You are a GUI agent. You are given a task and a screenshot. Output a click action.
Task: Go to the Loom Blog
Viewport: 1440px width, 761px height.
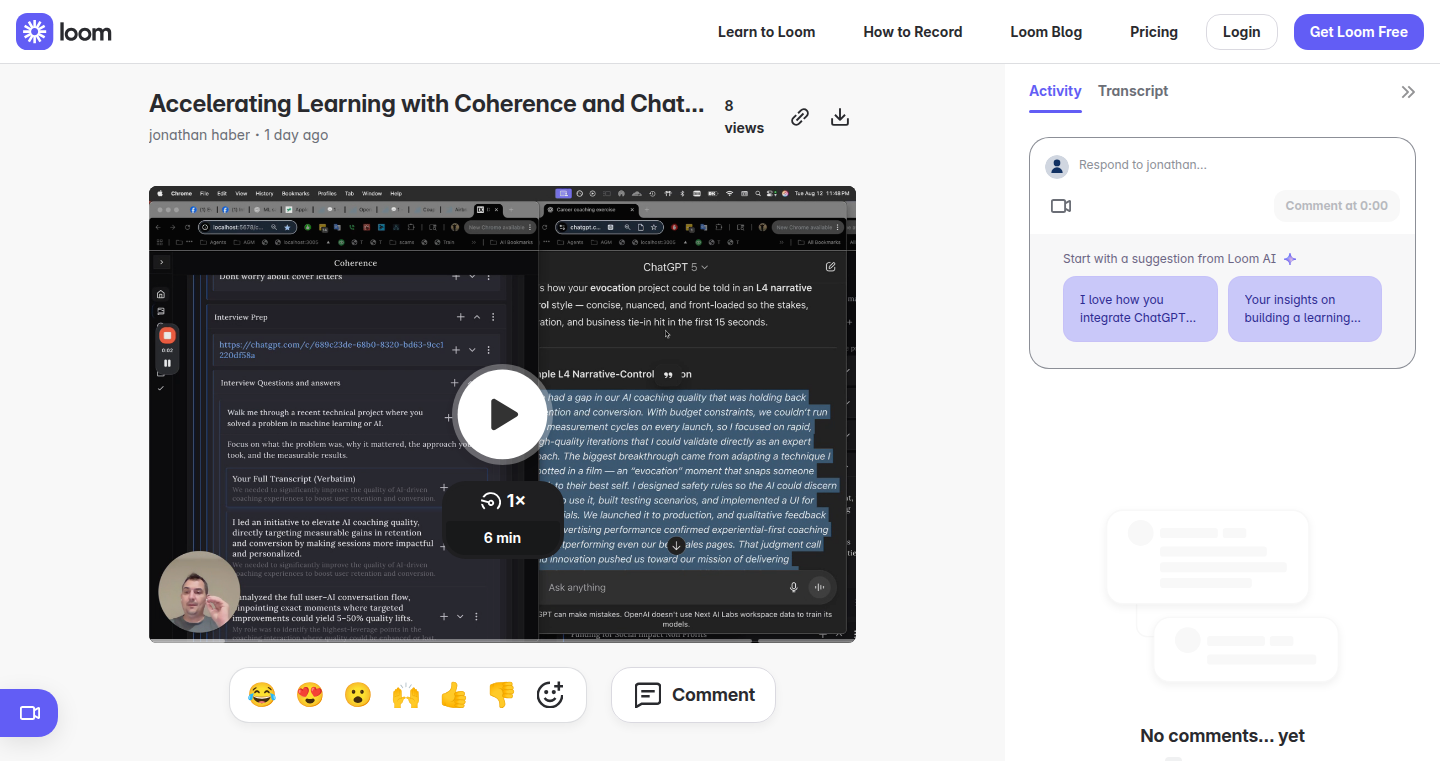(1046, 32)
